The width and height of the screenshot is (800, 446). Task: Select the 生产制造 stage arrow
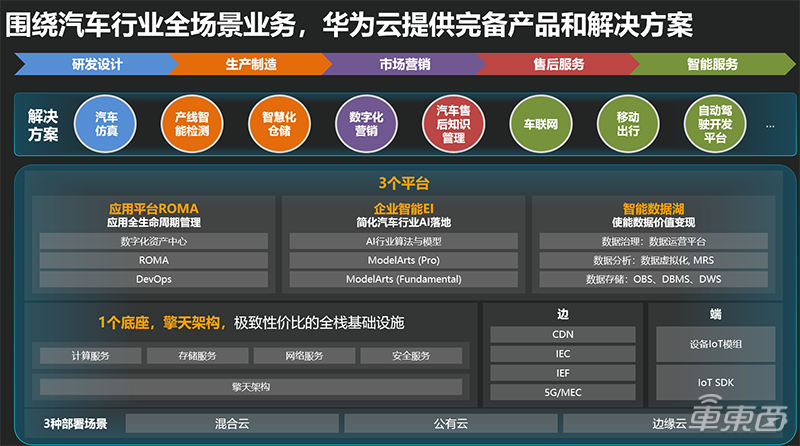(x=250, y=64)
